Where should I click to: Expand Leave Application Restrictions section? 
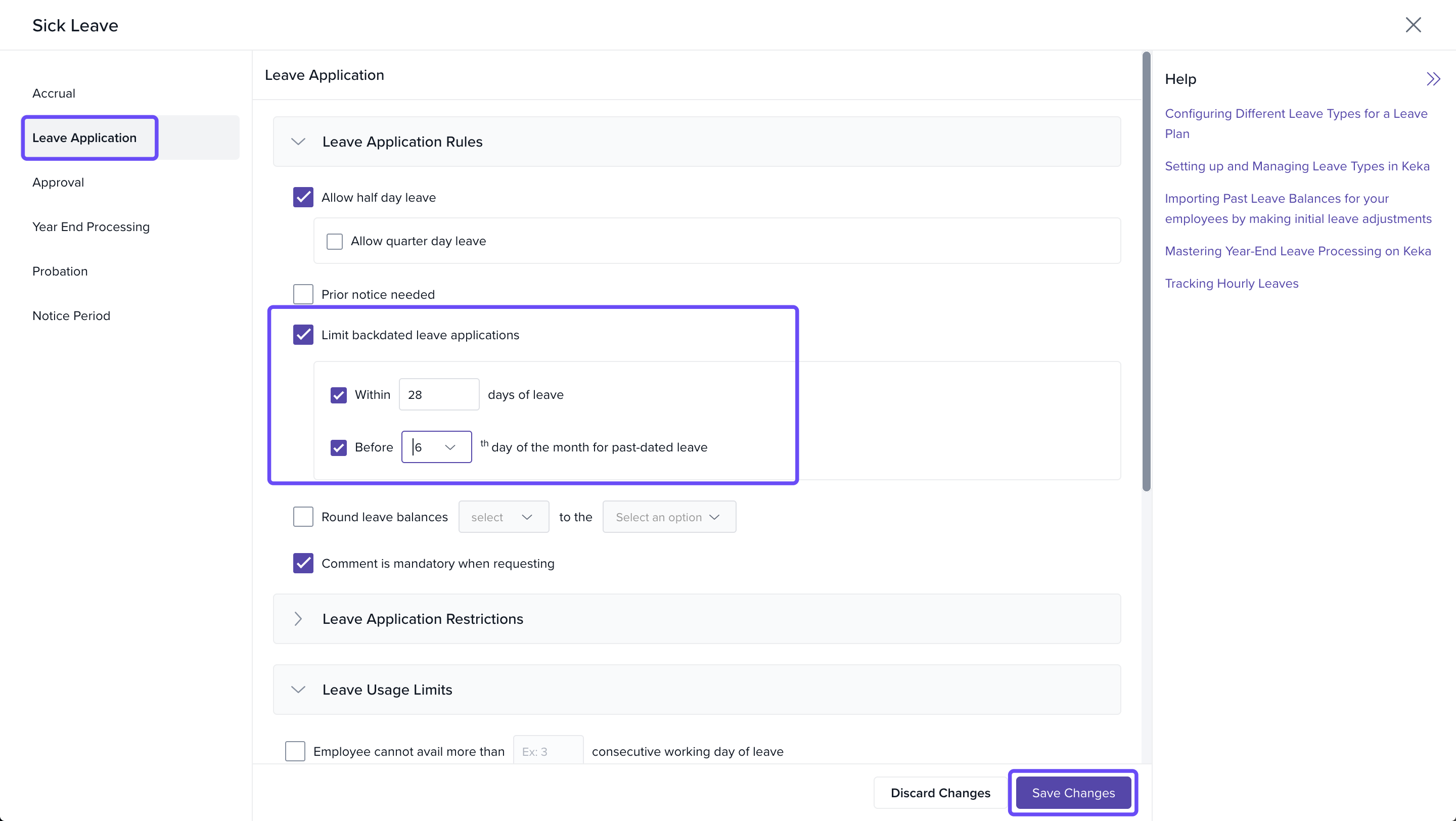298,619
